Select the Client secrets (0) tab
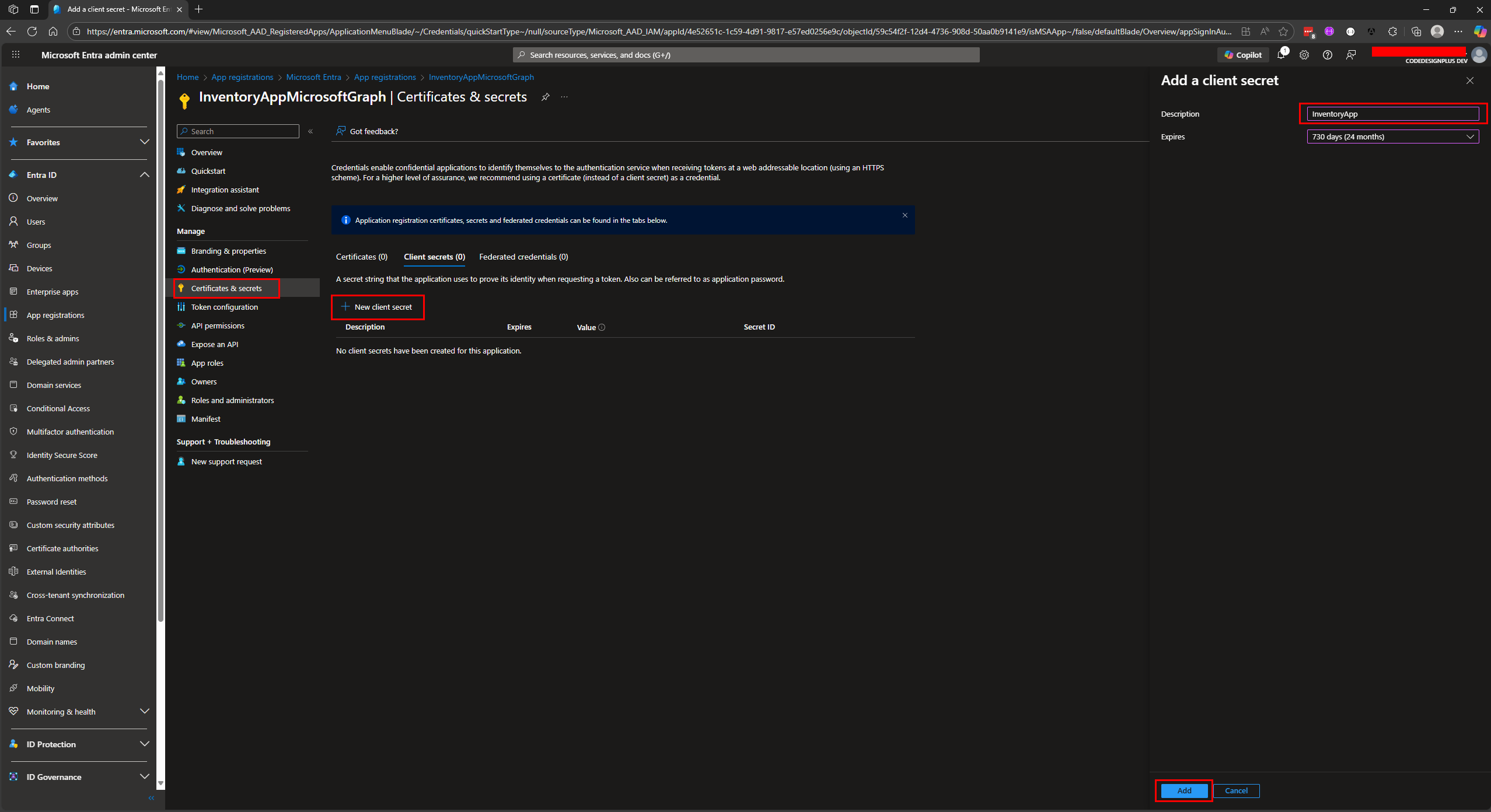The image size is (1491, 812). tap(434, 257)
